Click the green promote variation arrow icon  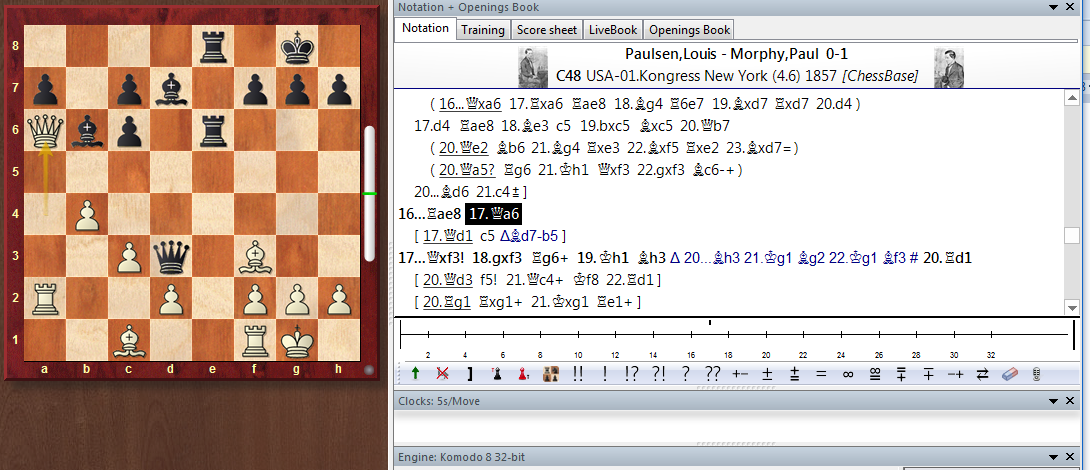(415, 373)
